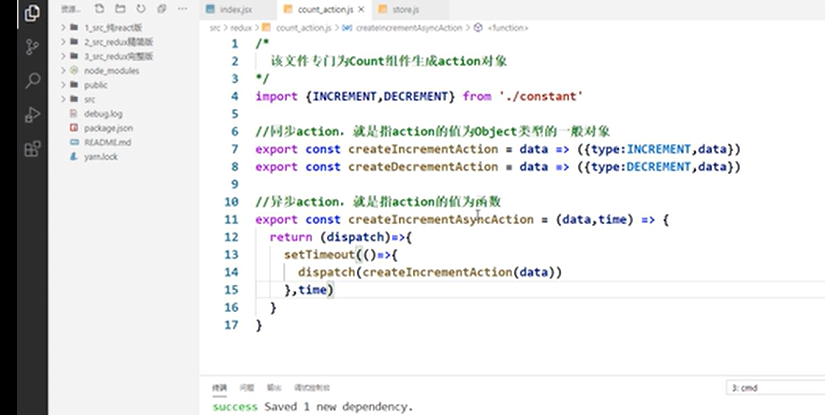Click 'setTimeout' on line 13
825x415 pixels.
coord(319,255)
